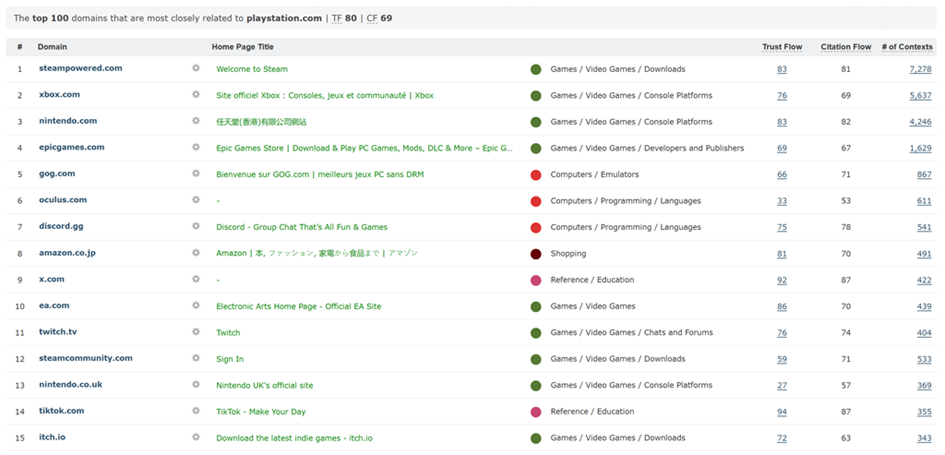Click the Domain column header
945x455 pixels.
tap(52, 47)
